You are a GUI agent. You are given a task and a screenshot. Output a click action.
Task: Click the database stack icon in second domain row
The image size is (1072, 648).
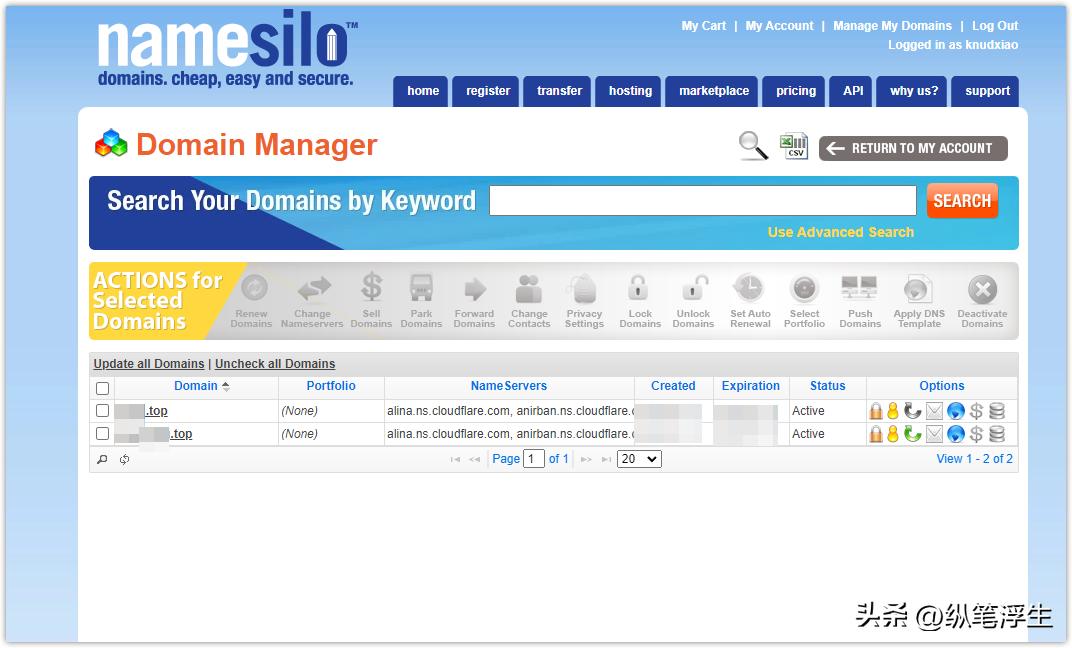(x=997, y=433)
